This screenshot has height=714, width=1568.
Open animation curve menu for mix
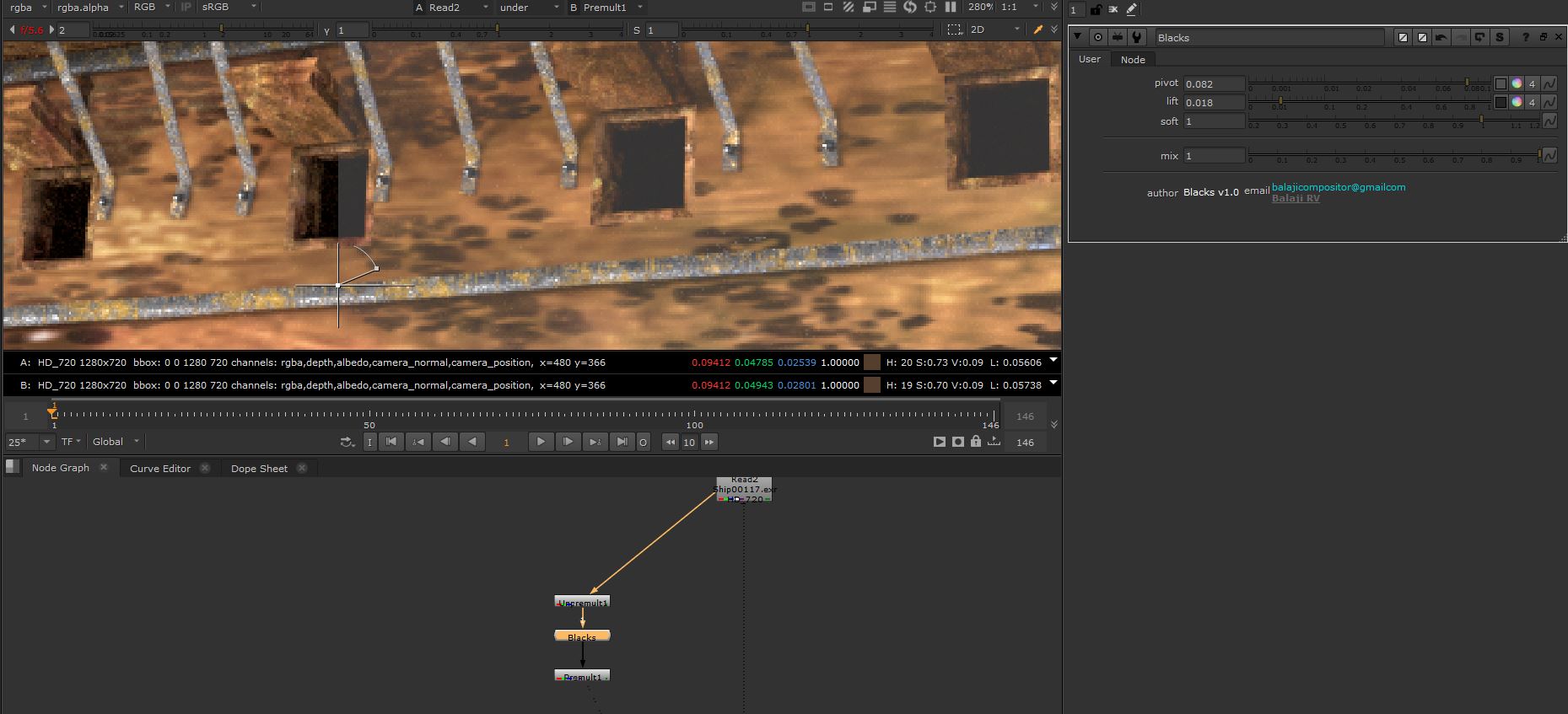click(1549, 155)
